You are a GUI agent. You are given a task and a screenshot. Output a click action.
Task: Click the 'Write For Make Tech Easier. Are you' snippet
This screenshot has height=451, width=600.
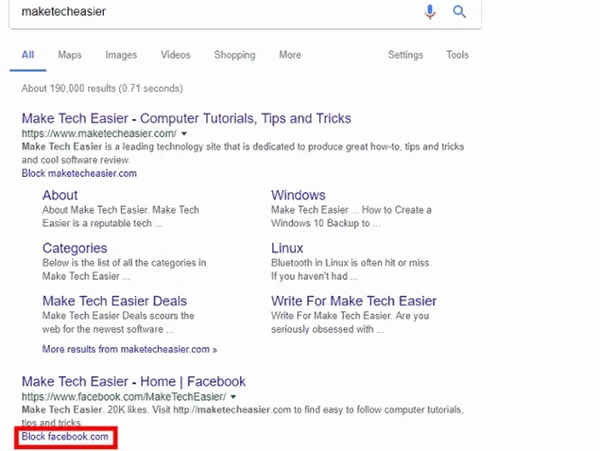point(350,322)
